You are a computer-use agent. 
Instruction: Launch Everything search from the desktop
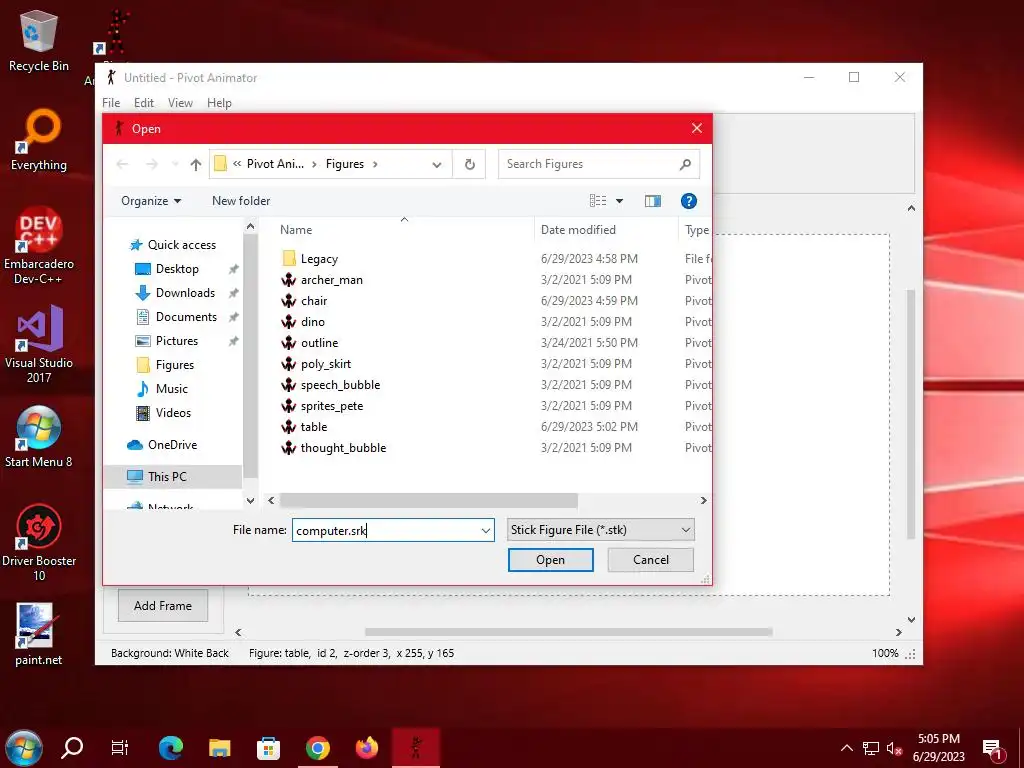[39, 140]
